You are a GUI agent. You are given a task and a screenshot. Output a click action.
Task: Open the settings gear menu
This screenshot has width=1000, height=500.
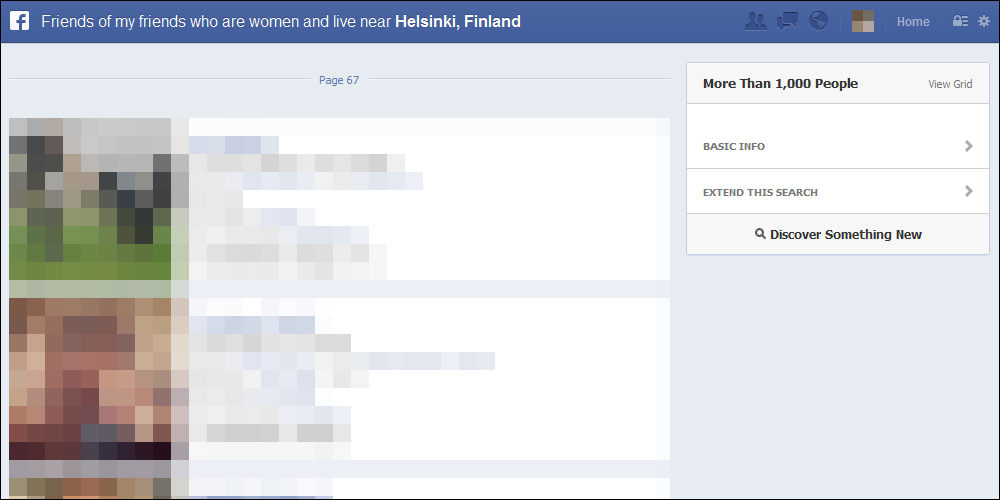coord(984,21)
